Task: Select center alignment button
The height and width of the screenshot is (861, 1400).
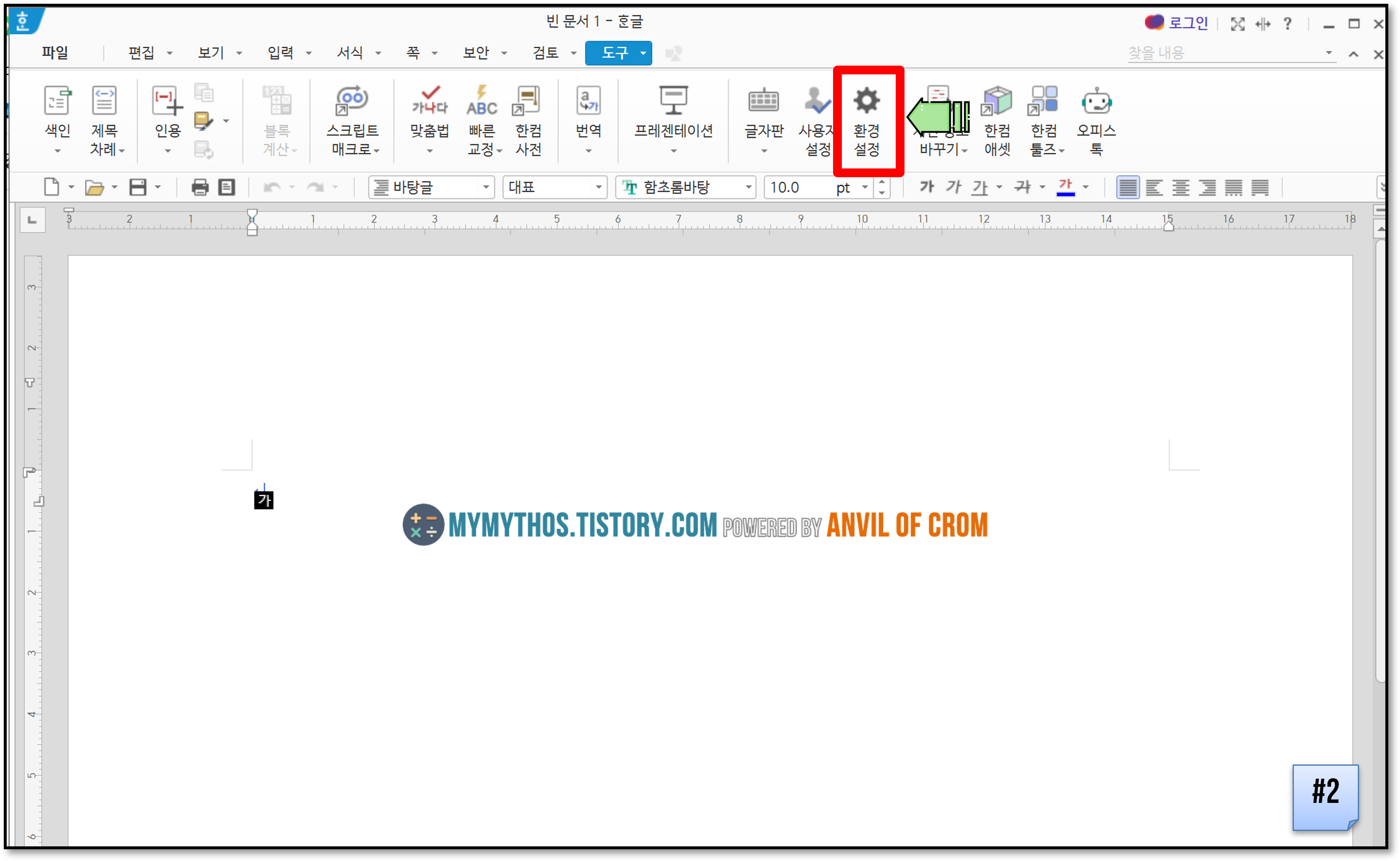Action: [1180, 187]
